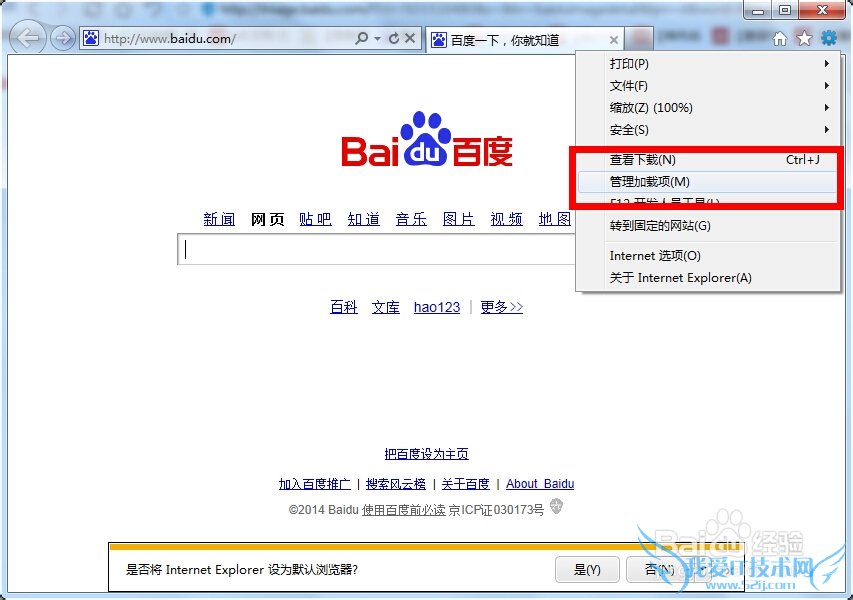853x600 pixels.
Task: Stop loading with address bar X icon
Action: (410, 38)
